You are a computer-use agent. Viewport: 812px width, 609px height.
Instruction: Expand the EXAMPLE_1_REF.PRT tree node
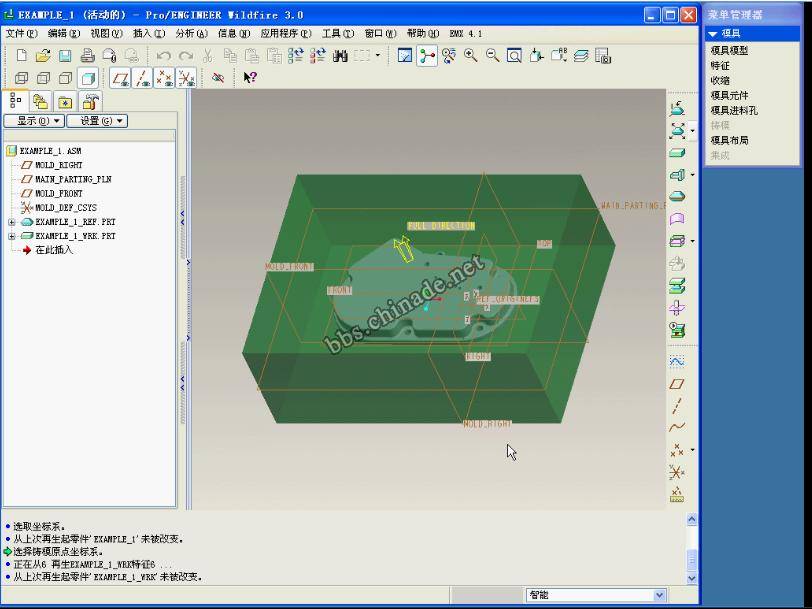tap(12, 222)
